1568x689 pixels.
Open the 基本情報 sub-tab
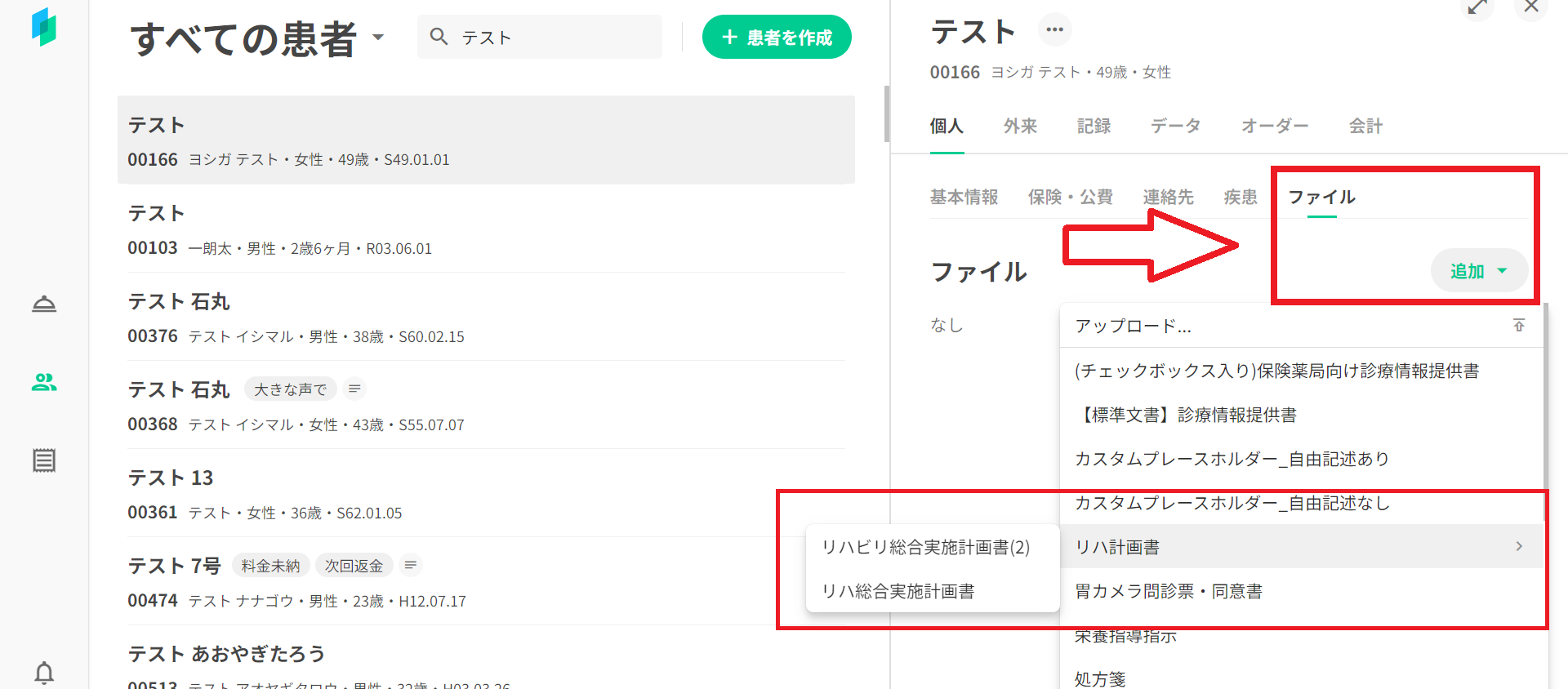click(x=964, y=197)
